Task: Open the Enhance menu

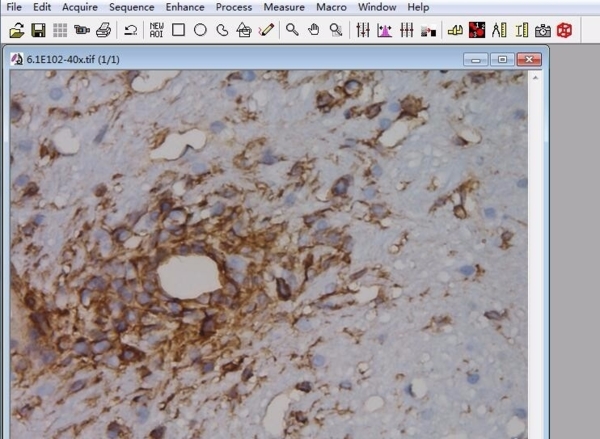Action: (185, 7)
